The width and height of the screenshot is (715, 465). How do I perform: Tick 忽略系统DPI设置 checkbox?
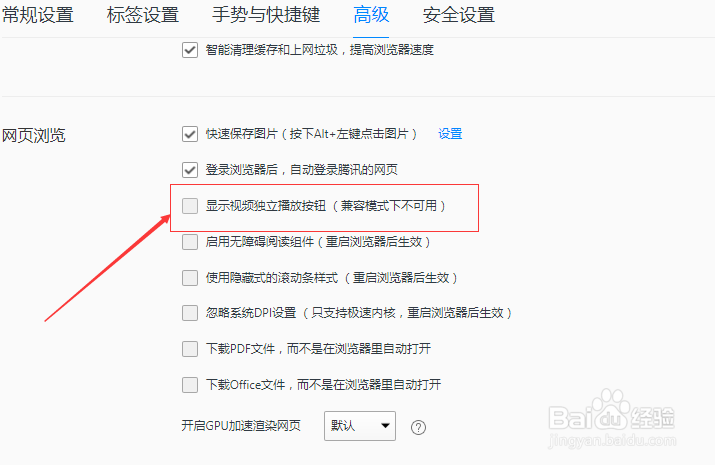tap(190, 313)
